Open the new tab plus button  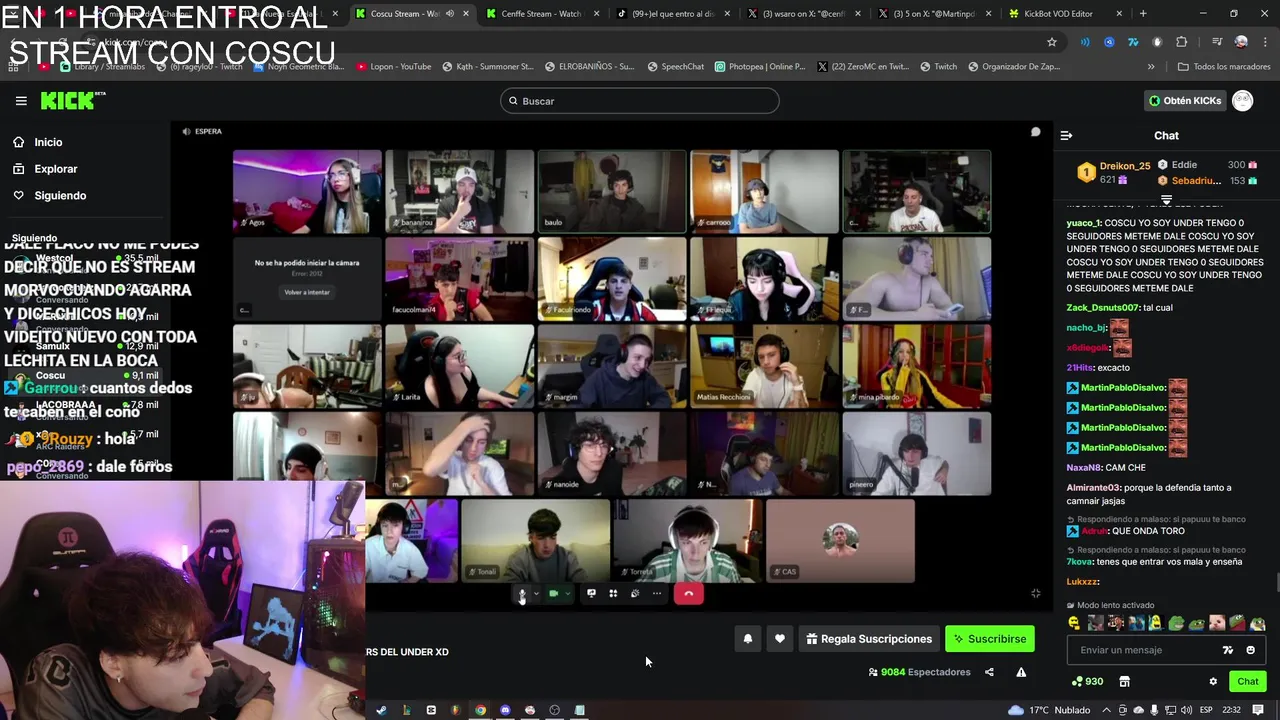coord(1143,14)
